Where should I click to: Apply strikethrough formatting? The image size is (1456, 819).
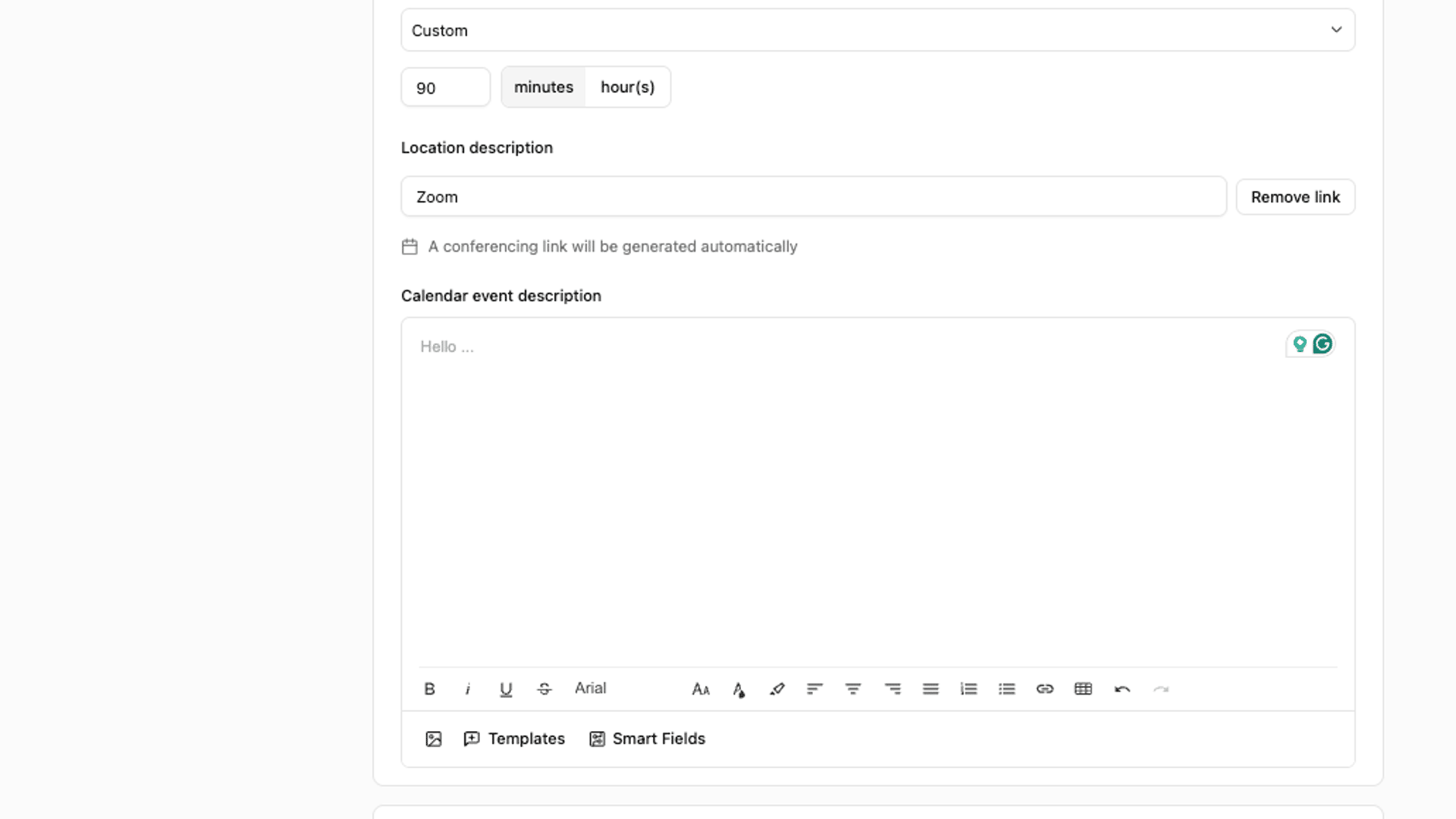click(x=544, y=689)
